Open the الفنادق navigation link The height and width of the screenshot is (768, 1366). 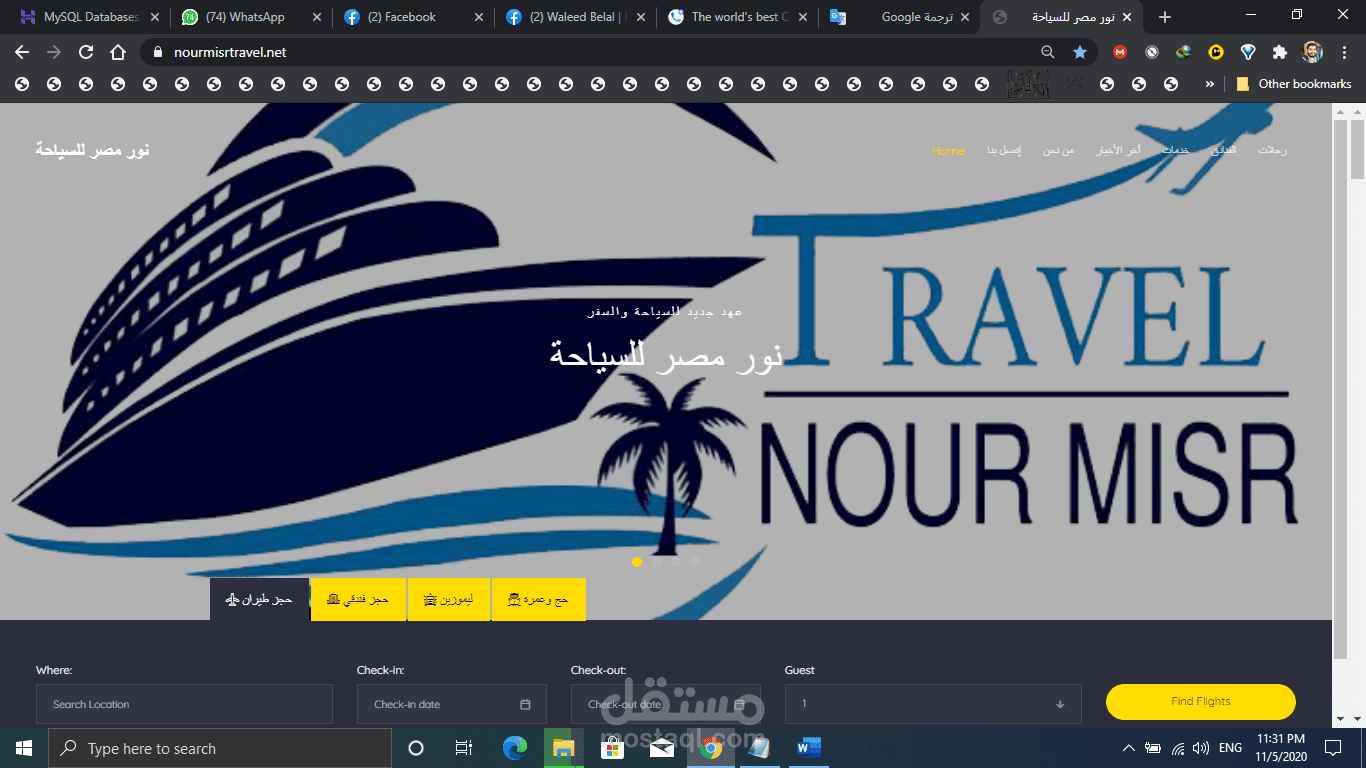[1223, 150]
